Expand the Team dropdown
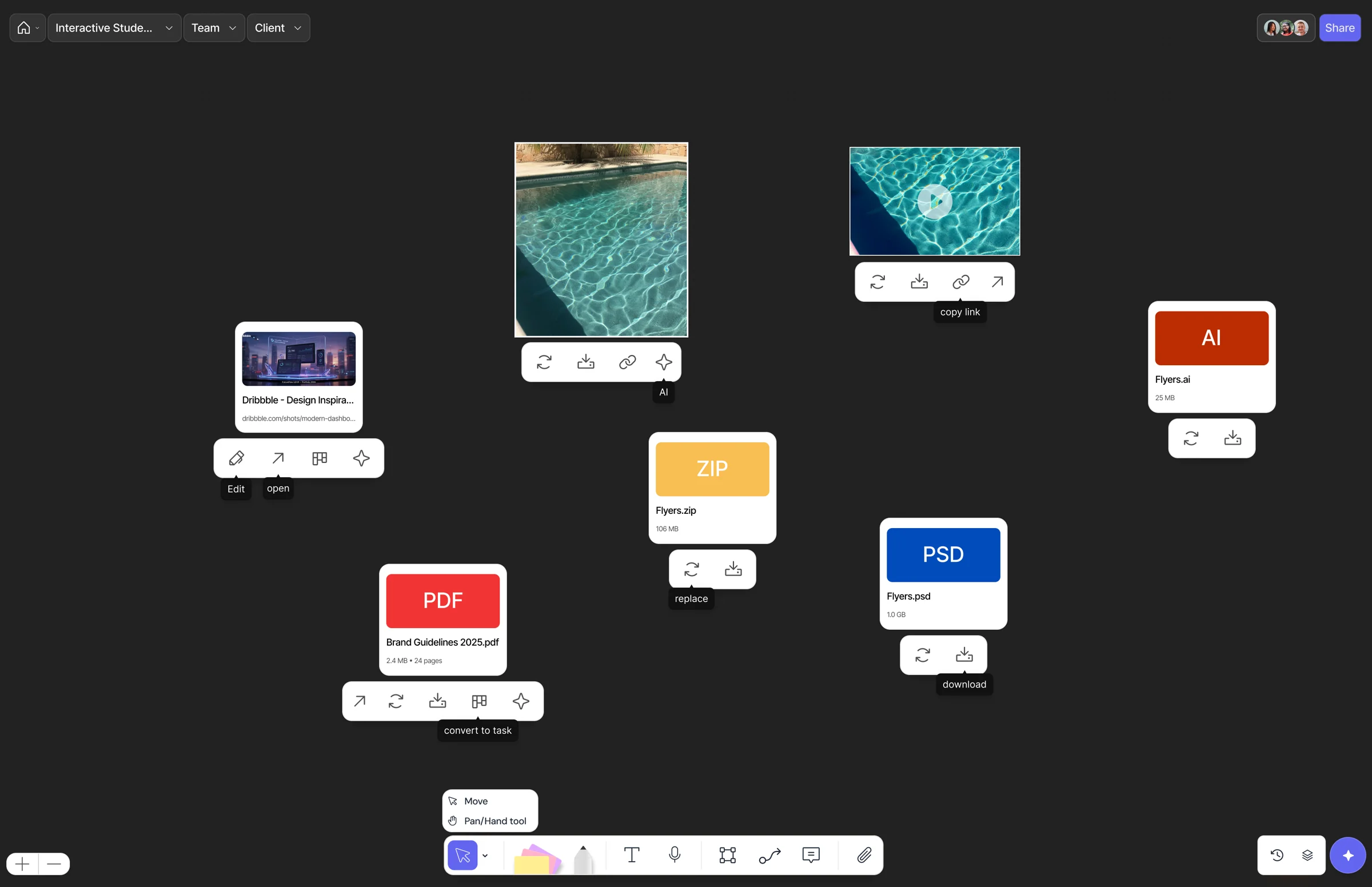This screenshot has height=887, width=1372. tap(214, 27)
